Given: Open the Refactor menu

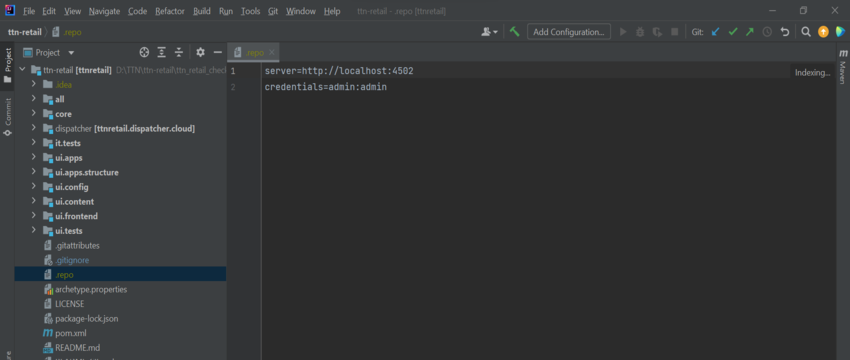Looking at the screenshot, I should click(x=170, y=11).
